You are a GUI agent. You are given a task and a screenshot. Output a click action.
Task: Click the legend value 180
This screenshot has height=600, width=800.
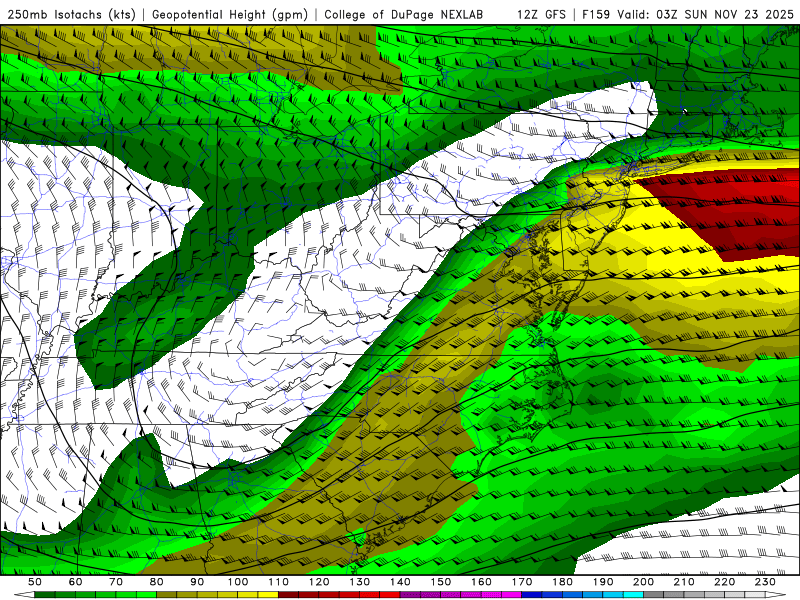[x=562, y=582]
